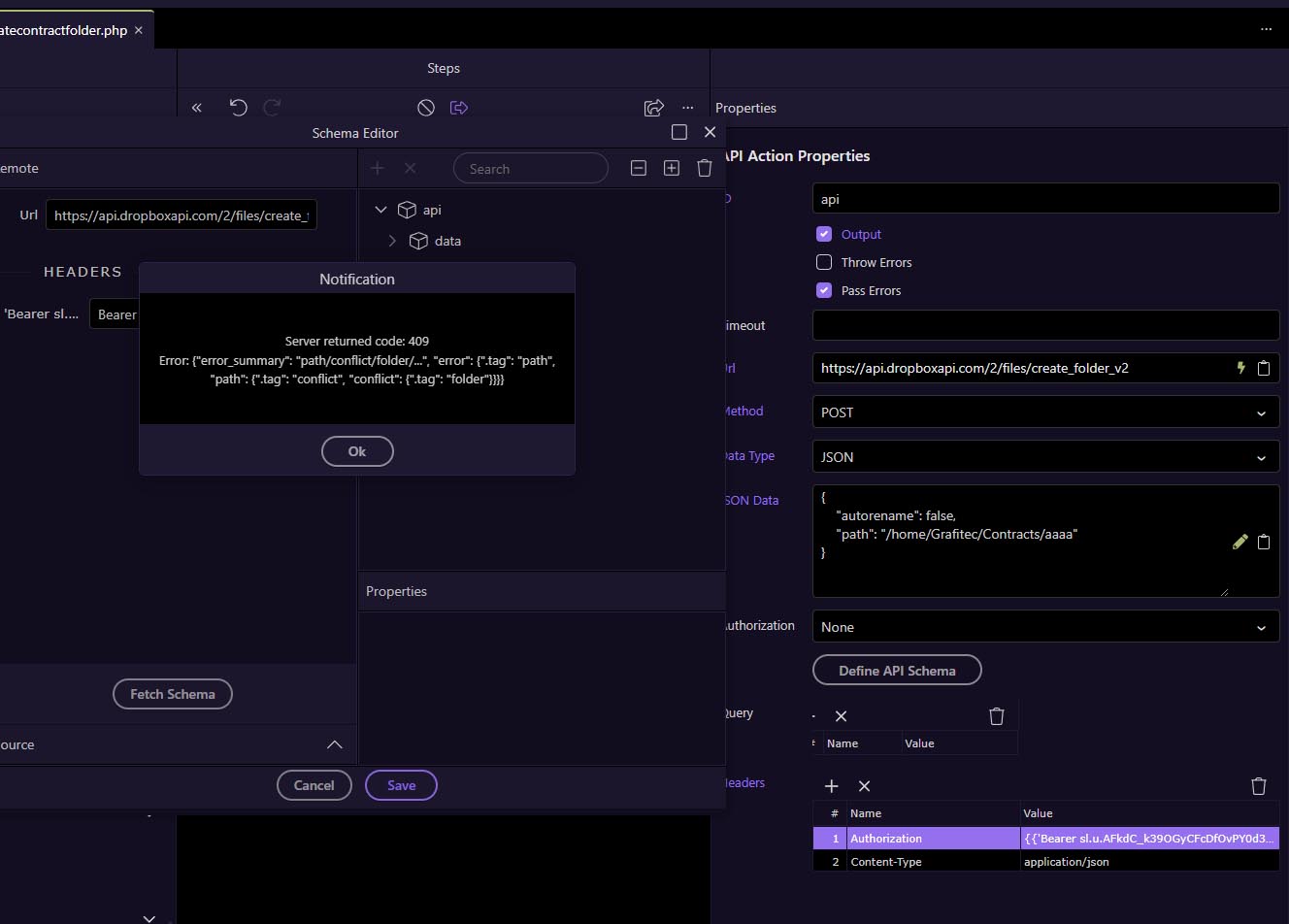Select the Content-Type header row

(1045, 862)
